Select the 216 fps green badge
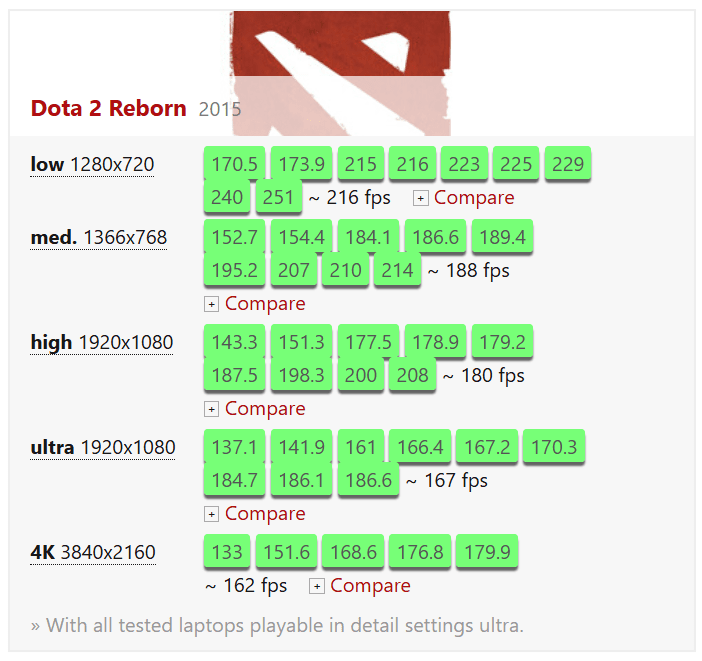The width and height of the screenshot is (702, 661). click(412, 164)
